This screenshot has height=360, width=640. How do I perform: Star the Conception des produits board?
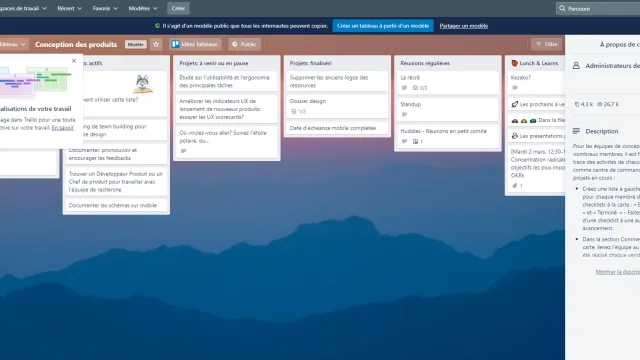point(156,44)
